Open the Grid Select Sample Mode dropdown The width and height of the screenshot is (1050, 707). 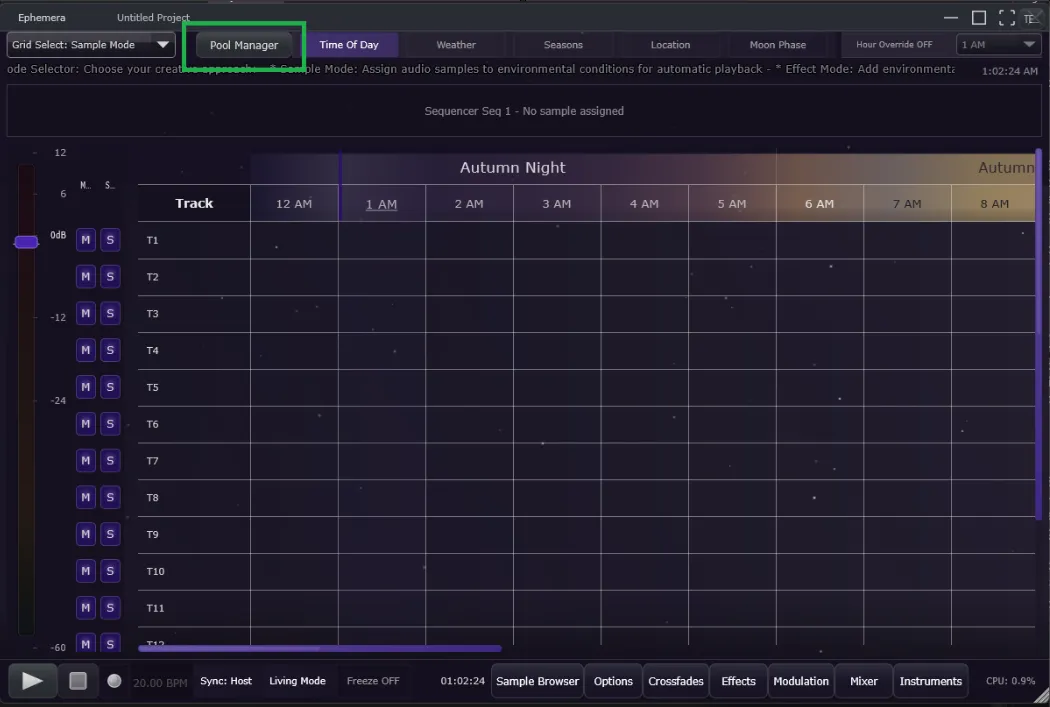(90, 44)
